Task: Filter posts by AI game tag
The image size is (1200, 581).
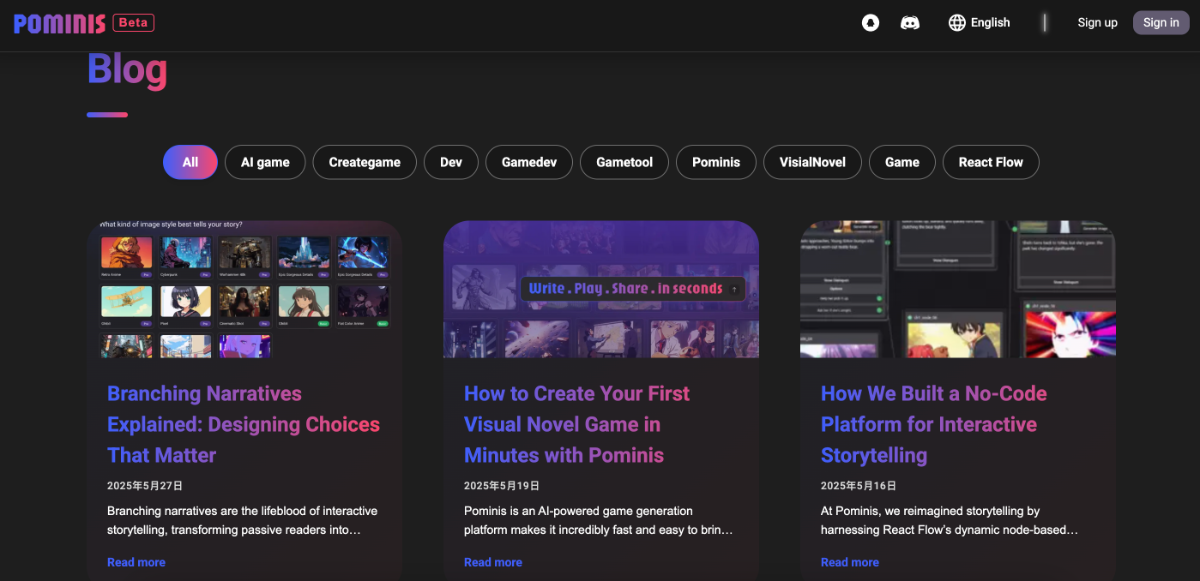Action: pyautogui.click(x=265, y=162)
